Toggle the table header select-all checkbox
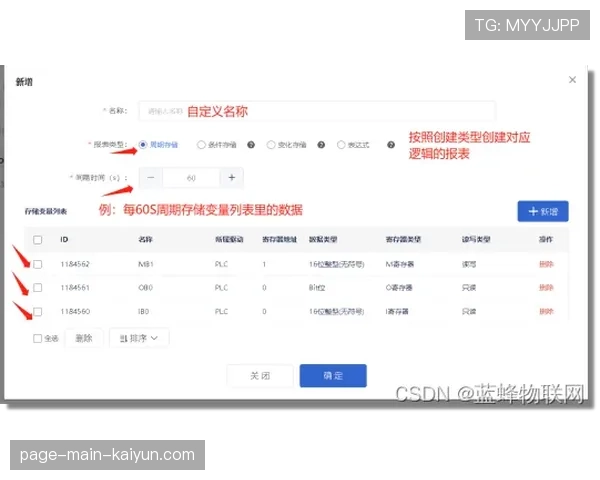The width and height of the screenshot is (600, 480). 38,240
